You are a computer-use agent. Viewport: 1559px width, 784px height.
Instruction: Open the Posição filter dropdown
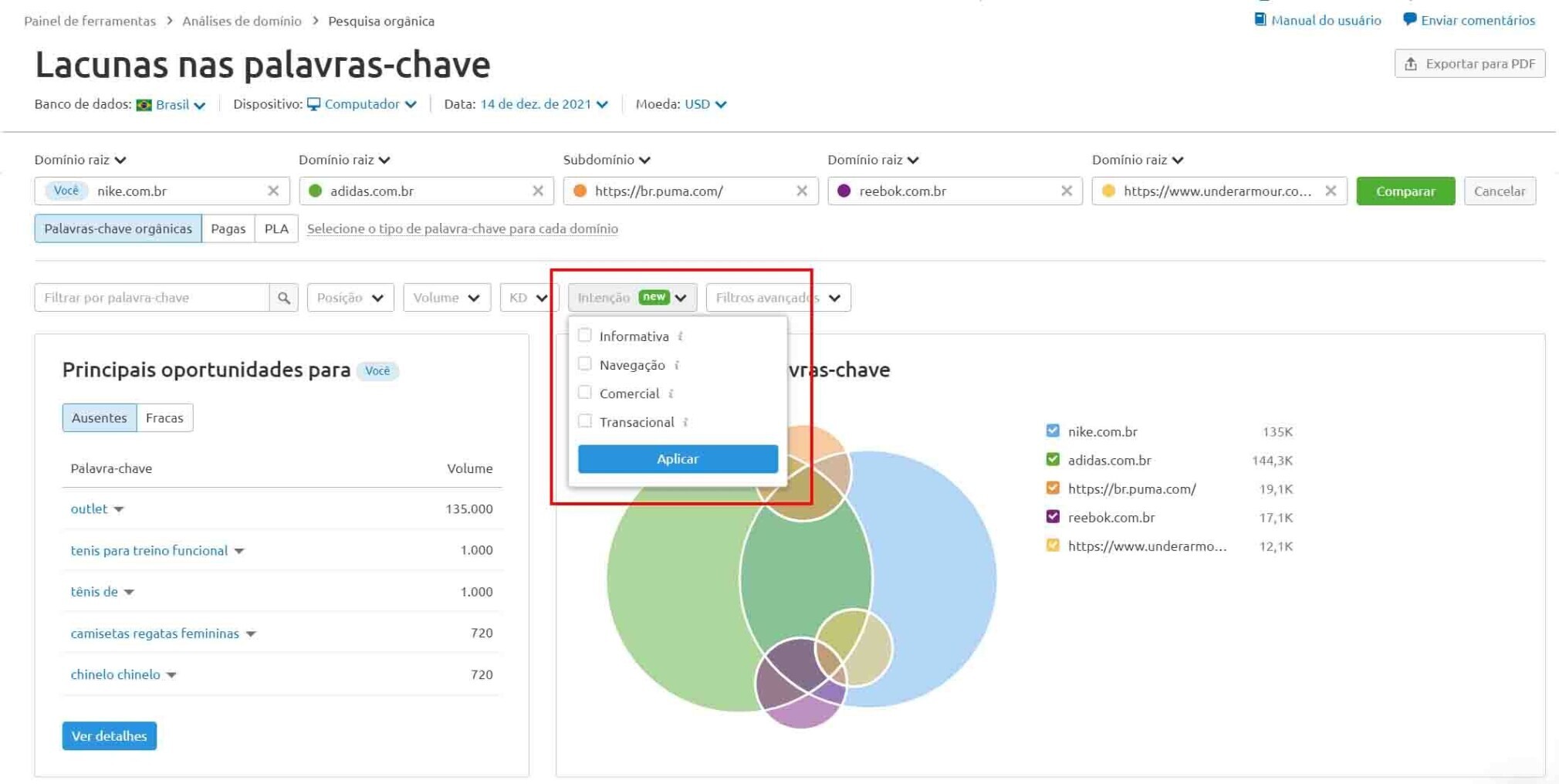coord(350,298)
